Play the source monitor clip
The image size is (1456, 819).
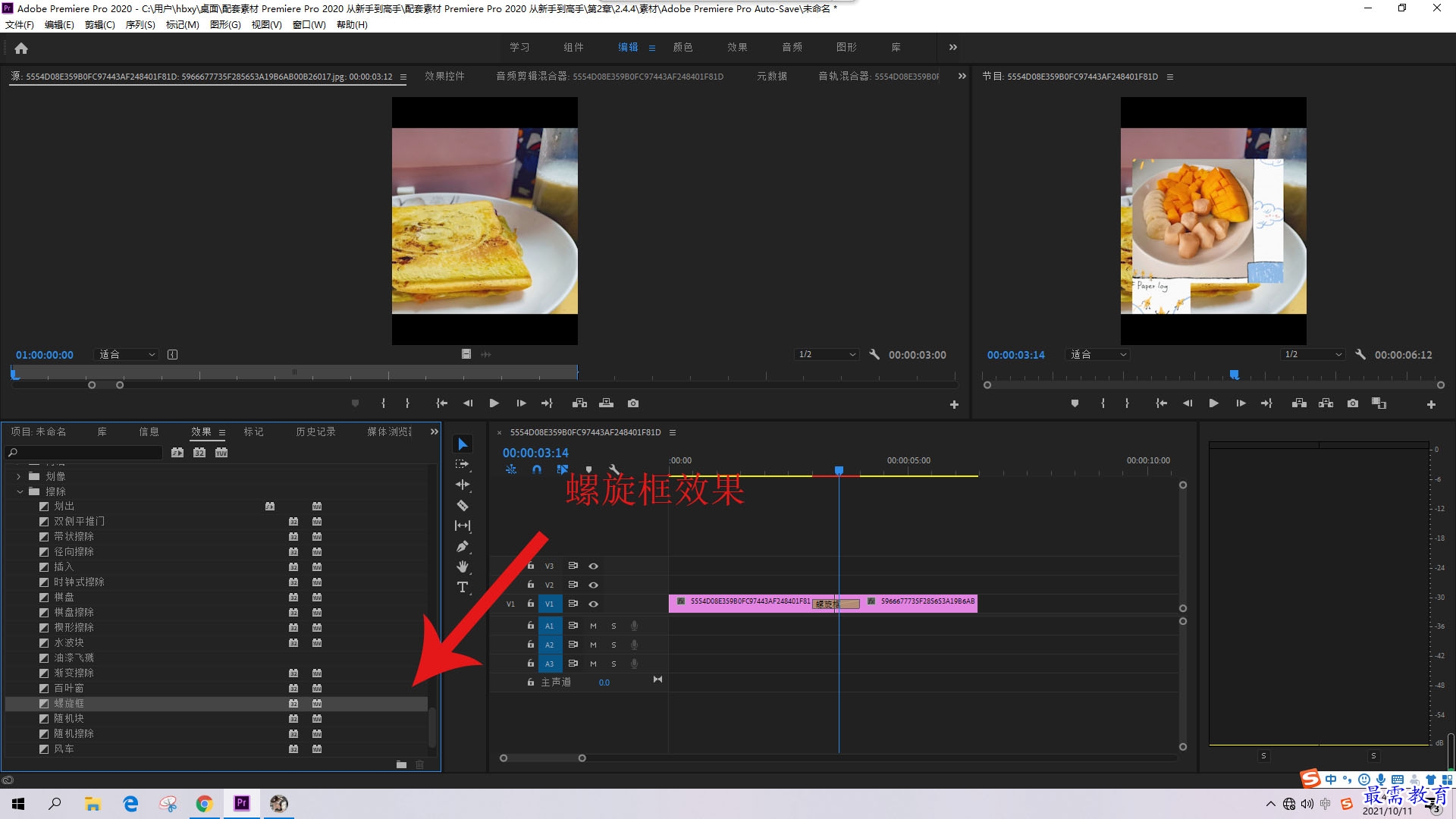(494, 403)
